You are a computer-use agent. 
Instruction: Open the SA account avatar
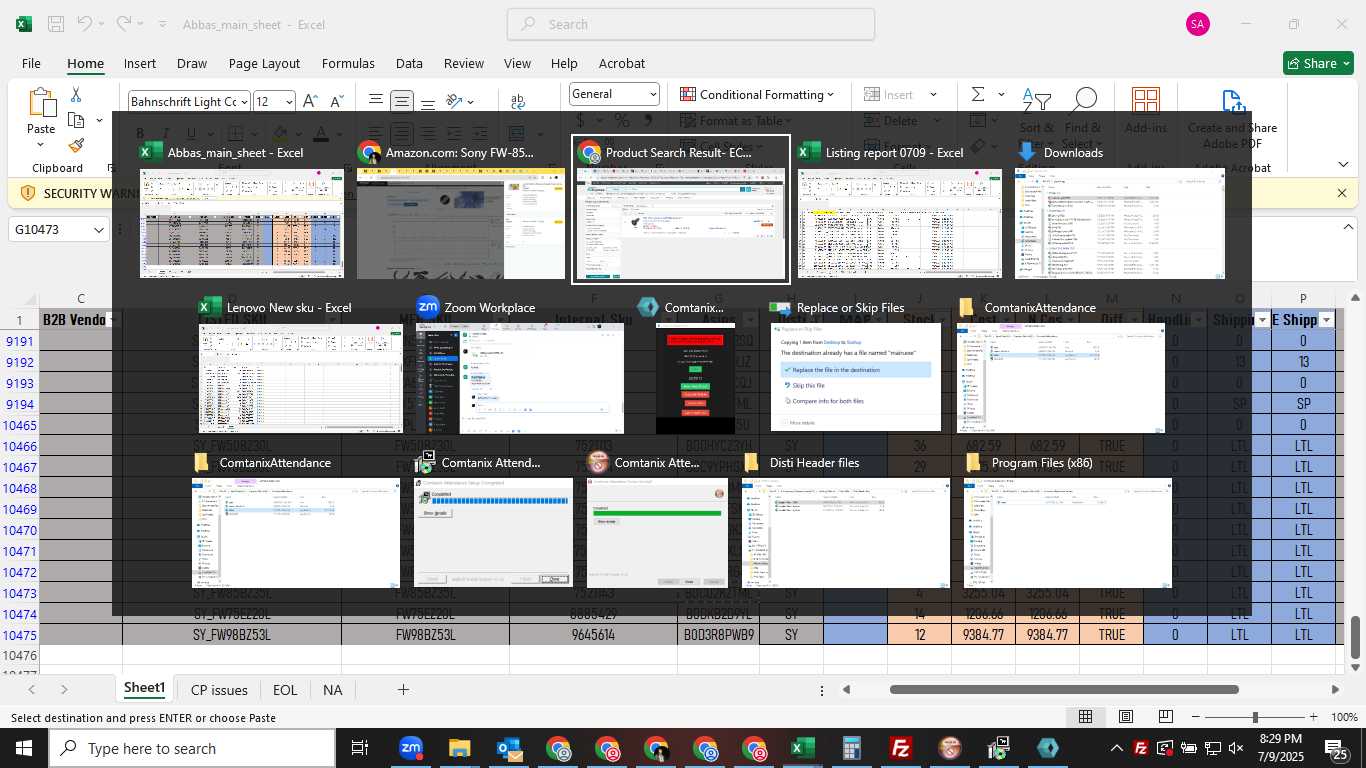click(x=1198, y=24)
